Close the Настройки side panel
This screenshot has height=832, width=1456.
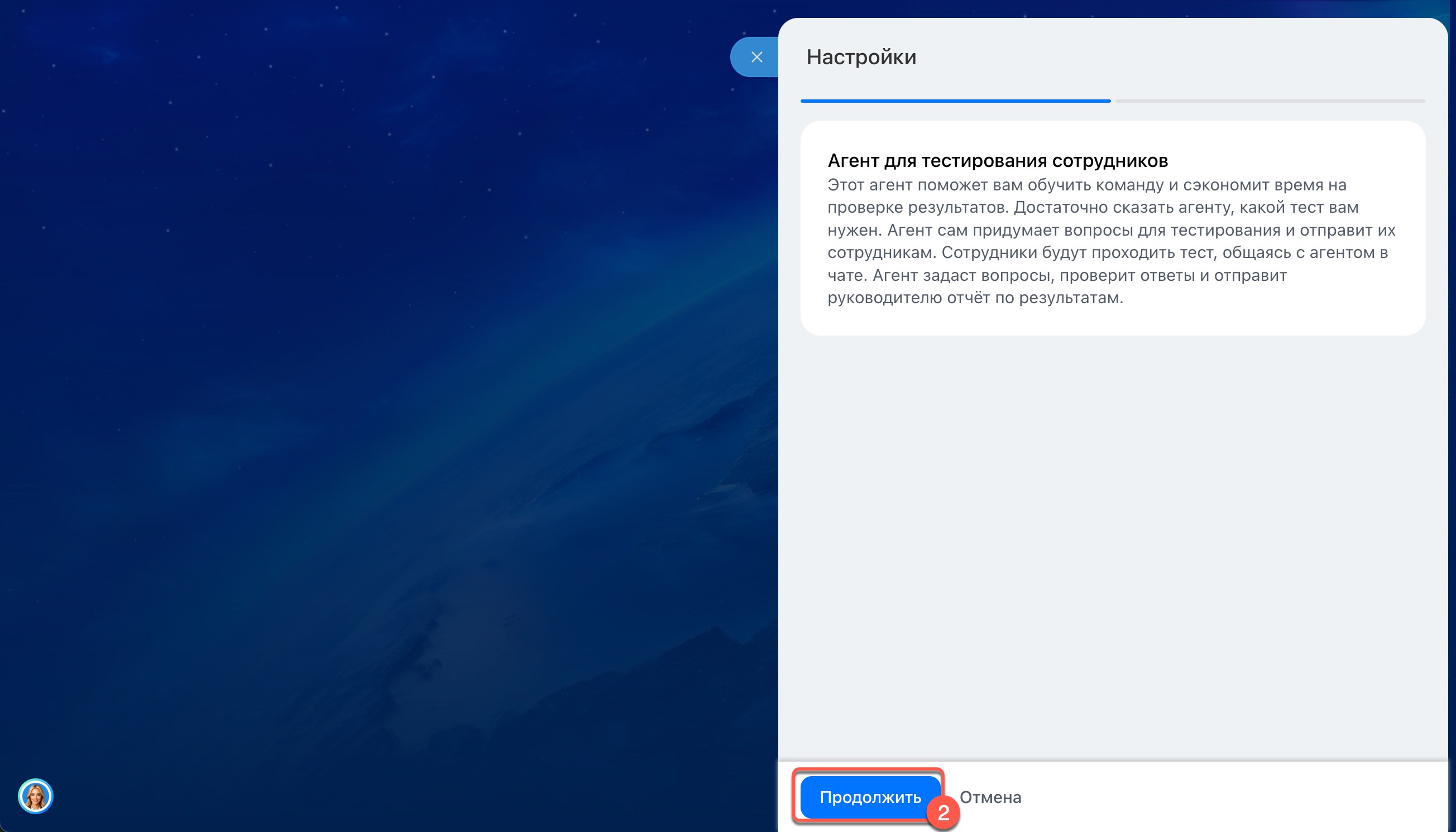tap(756, 57)
